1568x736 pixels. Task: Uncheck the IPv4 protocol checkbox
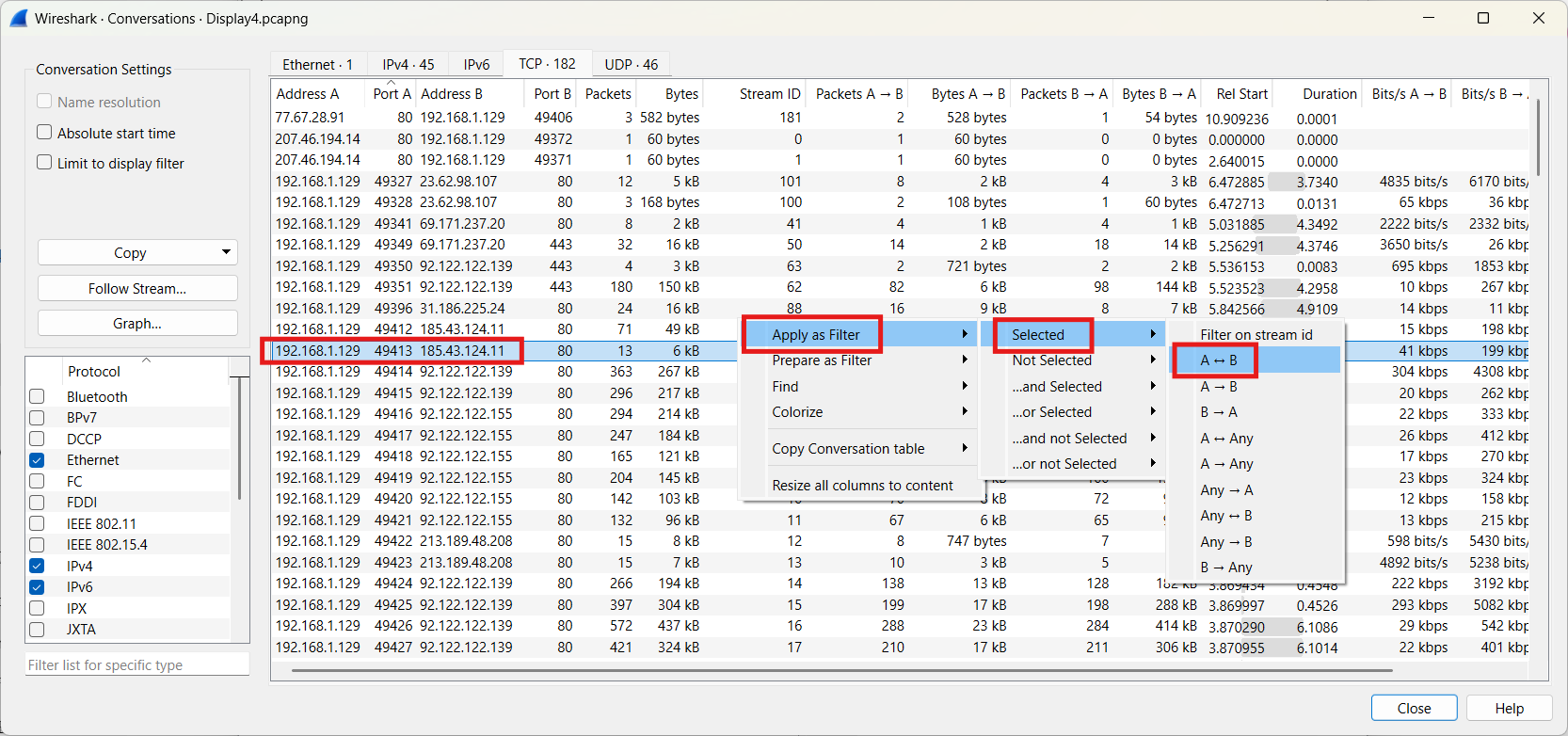pos(37,566)
